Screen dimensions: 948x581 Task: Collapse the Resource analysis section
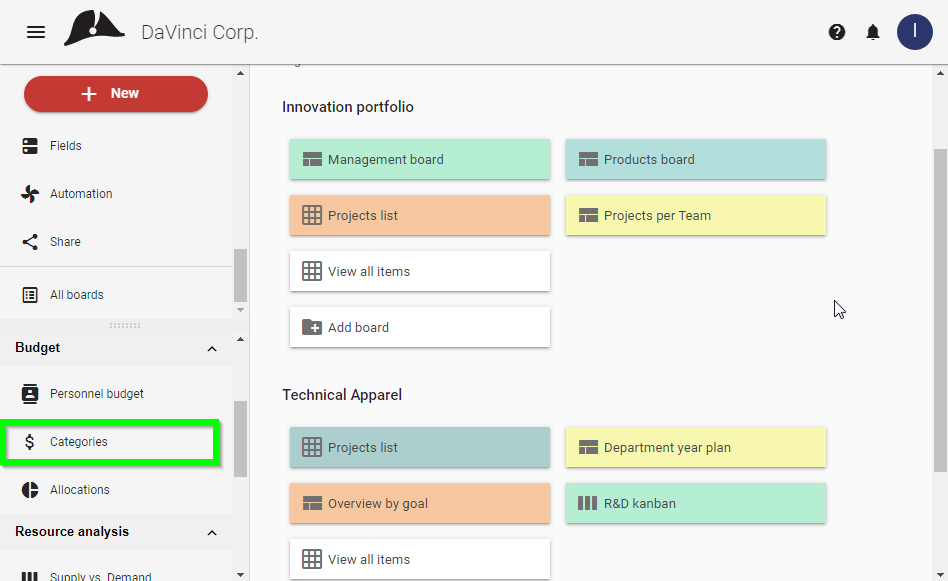(x=212, y=533)
